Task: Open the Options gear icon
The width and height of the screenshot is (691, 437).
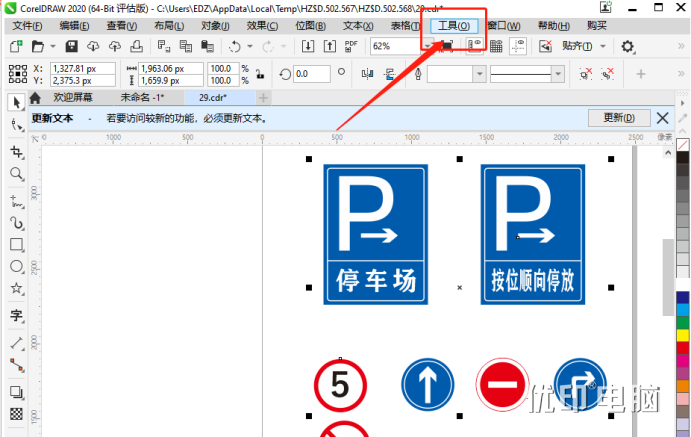Action: [628, 46]
